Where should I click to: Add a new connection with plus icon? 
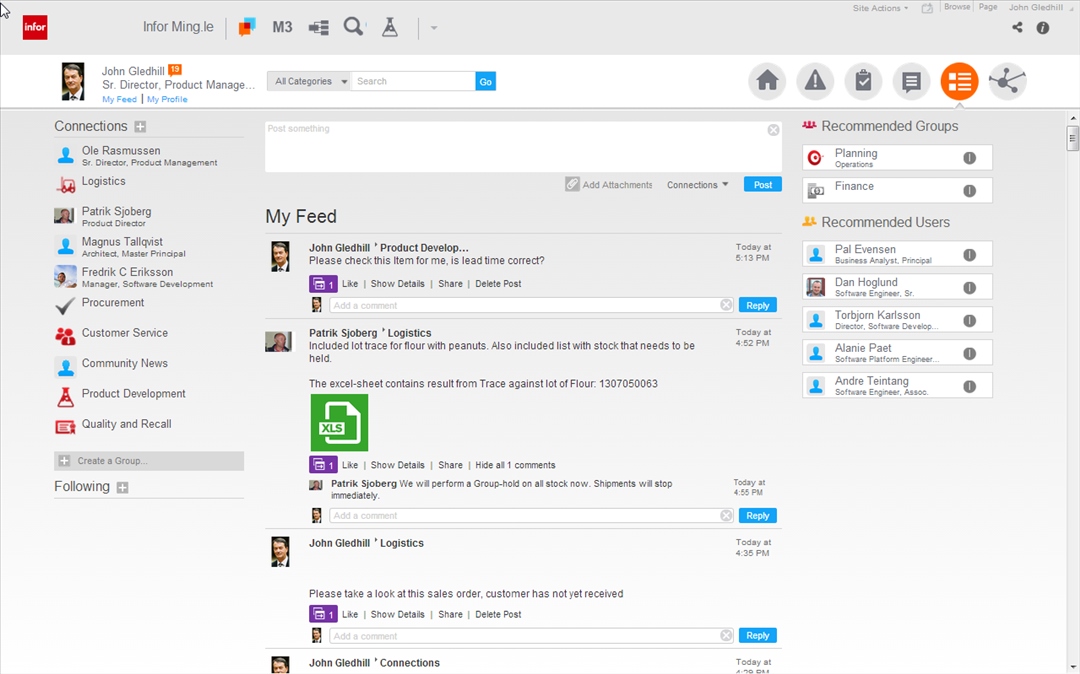[140, 127]
